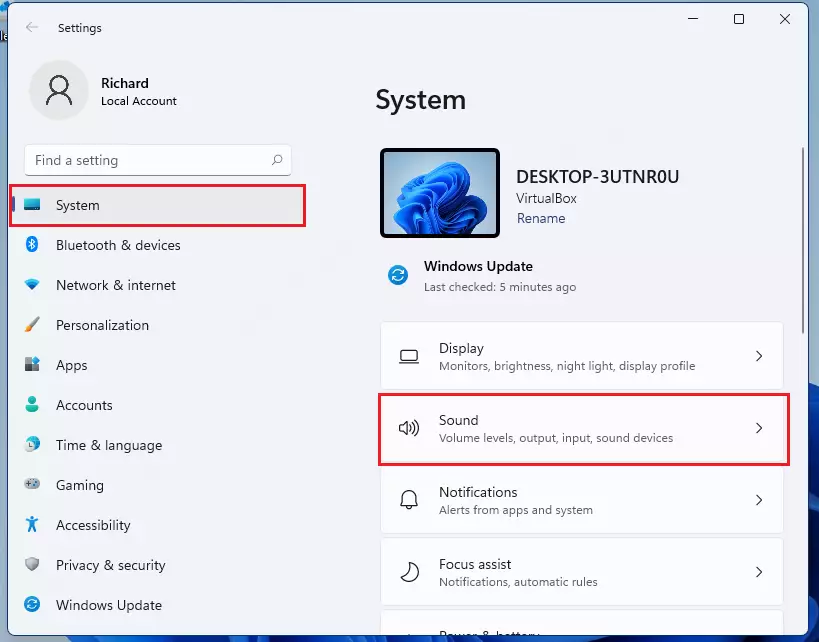
Task: Click the Sound speaker icon
Action: tap(409, 428)
